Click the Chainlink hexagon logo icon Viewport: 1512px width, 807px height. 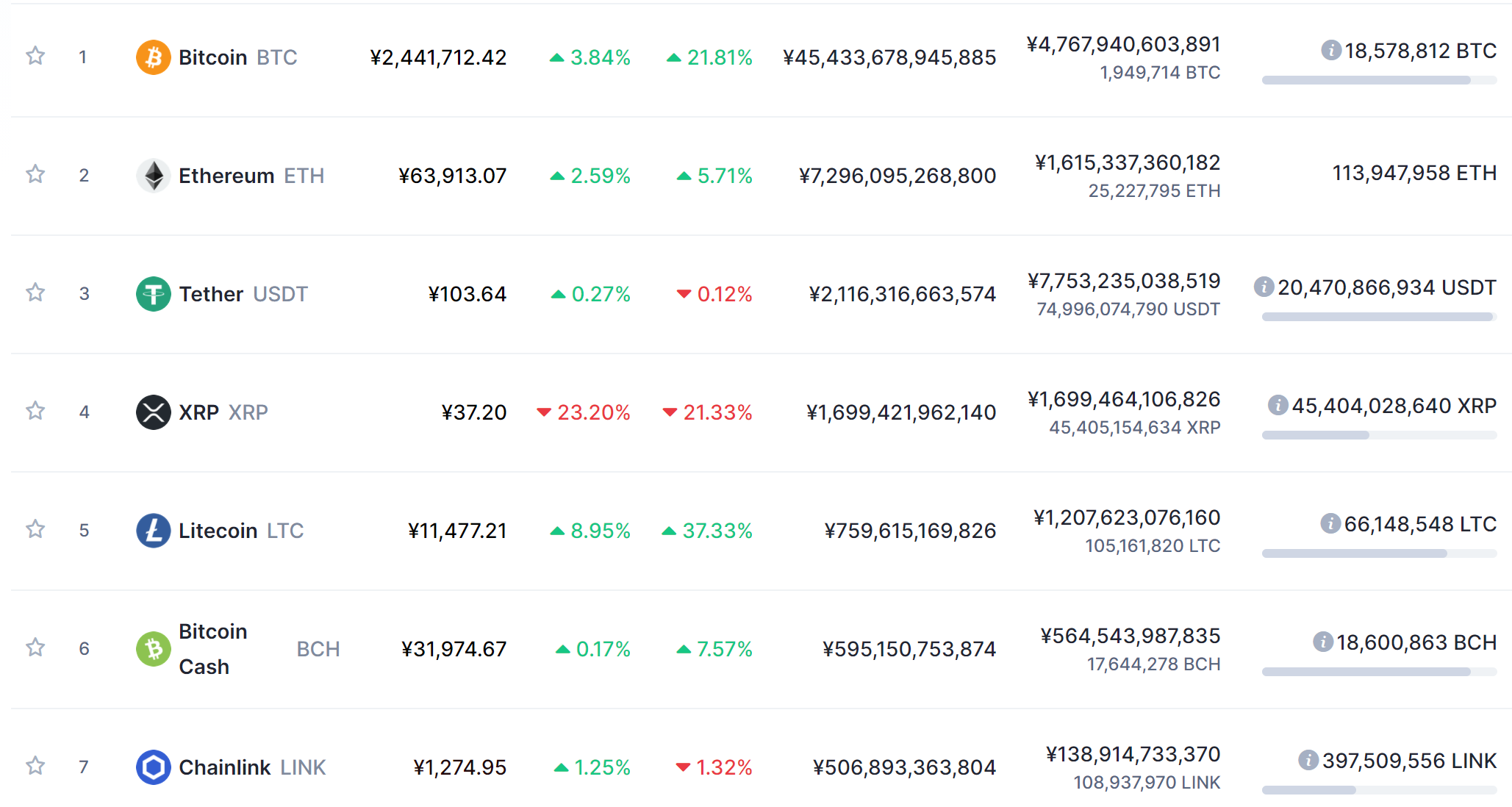[153, 767]
